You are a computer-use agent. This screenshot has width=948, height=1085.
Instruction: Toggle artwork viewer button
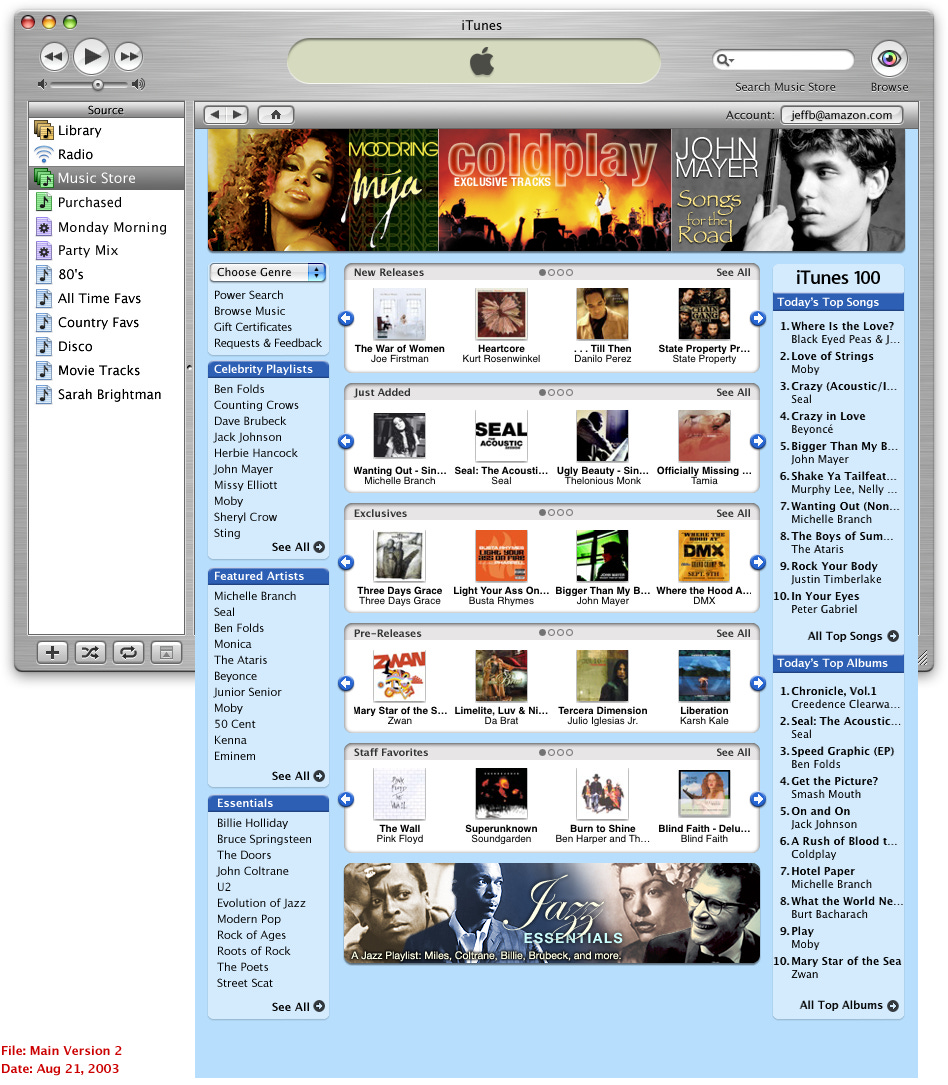click(166, 653)
